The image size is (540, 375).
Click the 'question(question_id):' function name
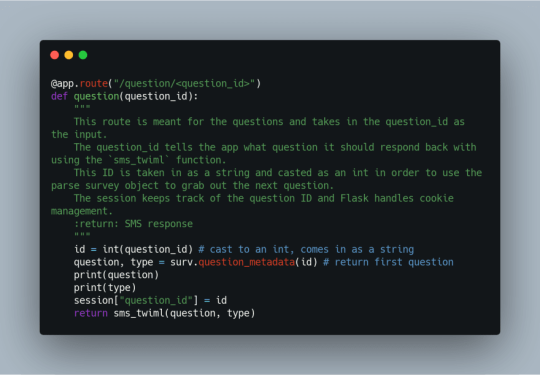tap(136, 96)
